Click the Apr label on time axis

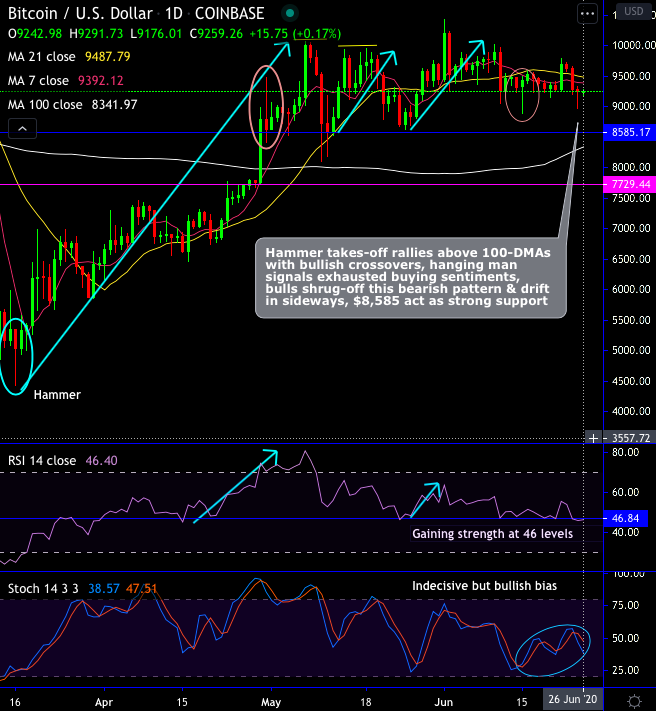click(x=104, y=702)
